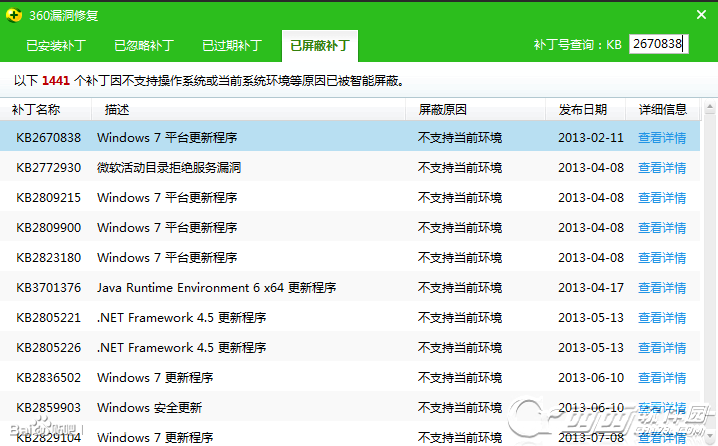Select the KB2836502 patch name
Viewport: 718px width, 446px height.
point(49,378)
